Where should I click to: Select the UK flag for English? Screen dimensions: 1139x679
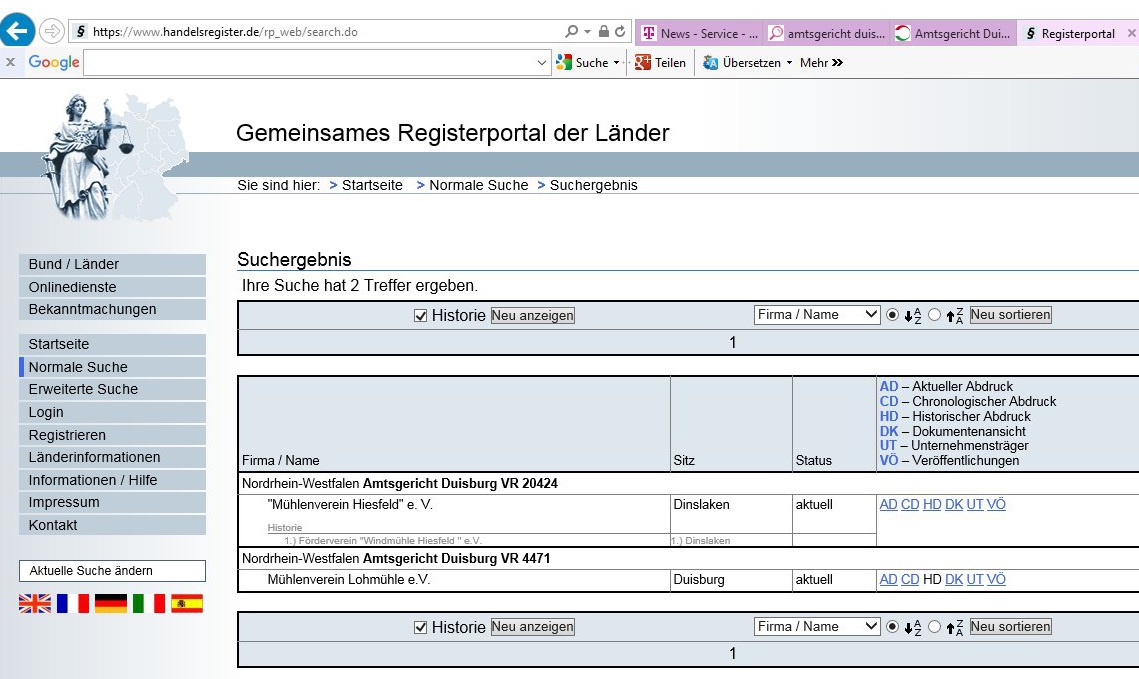click(35, 603)
